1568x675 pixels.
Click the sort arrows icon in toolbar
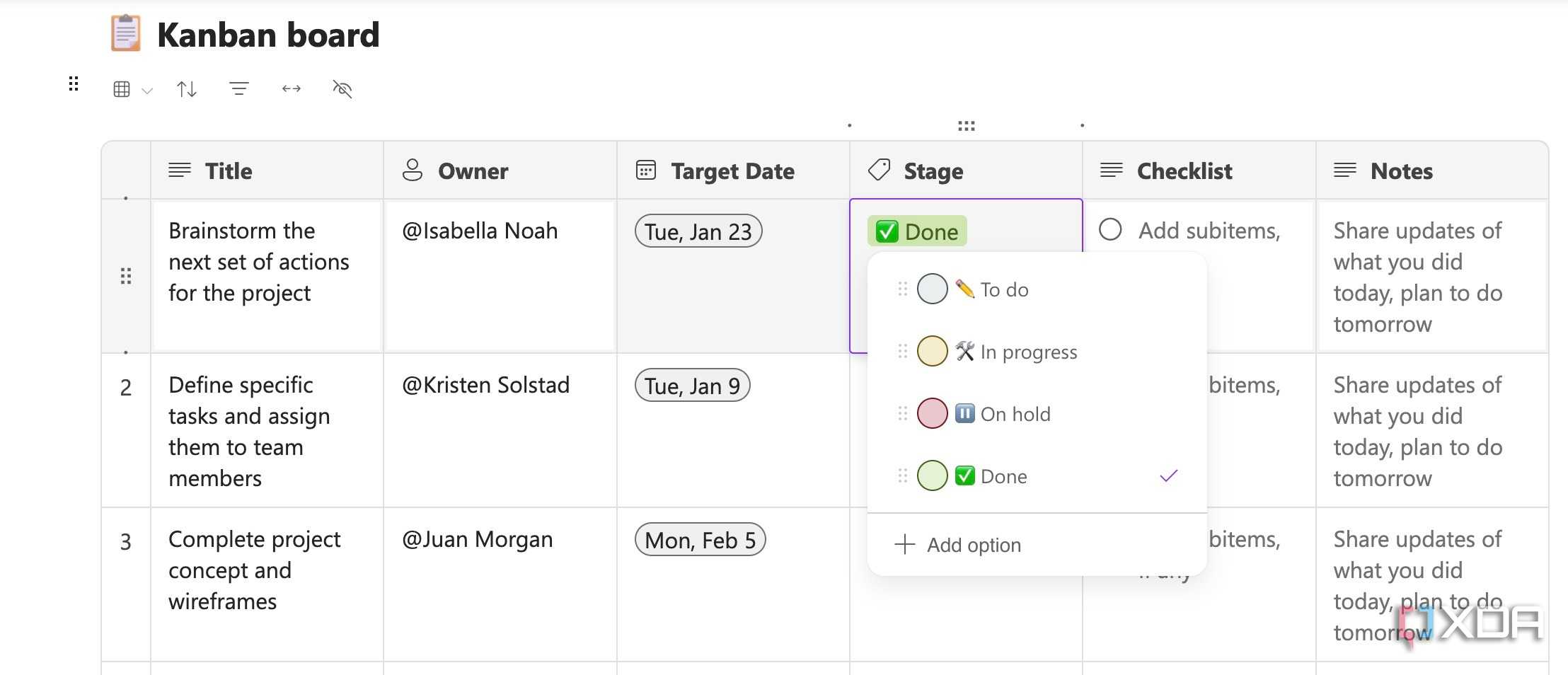point(187,89)
